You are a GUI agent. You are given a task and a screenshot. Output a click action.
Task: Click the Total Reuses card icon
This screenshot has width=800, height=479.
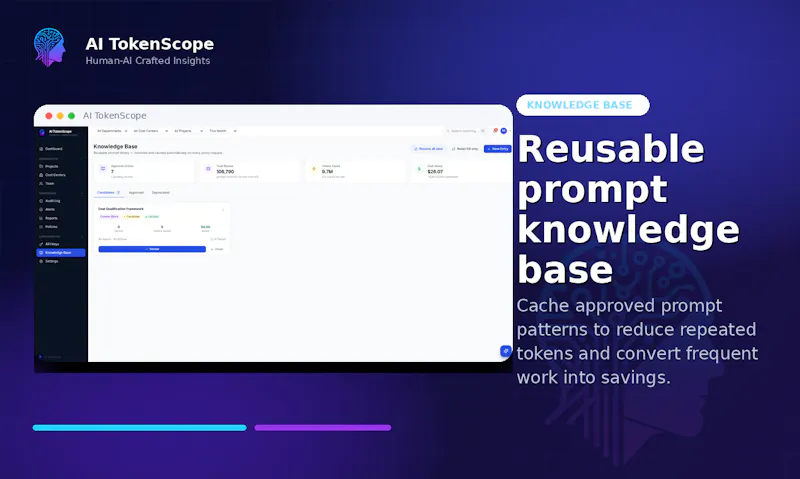tap(208, 169)
